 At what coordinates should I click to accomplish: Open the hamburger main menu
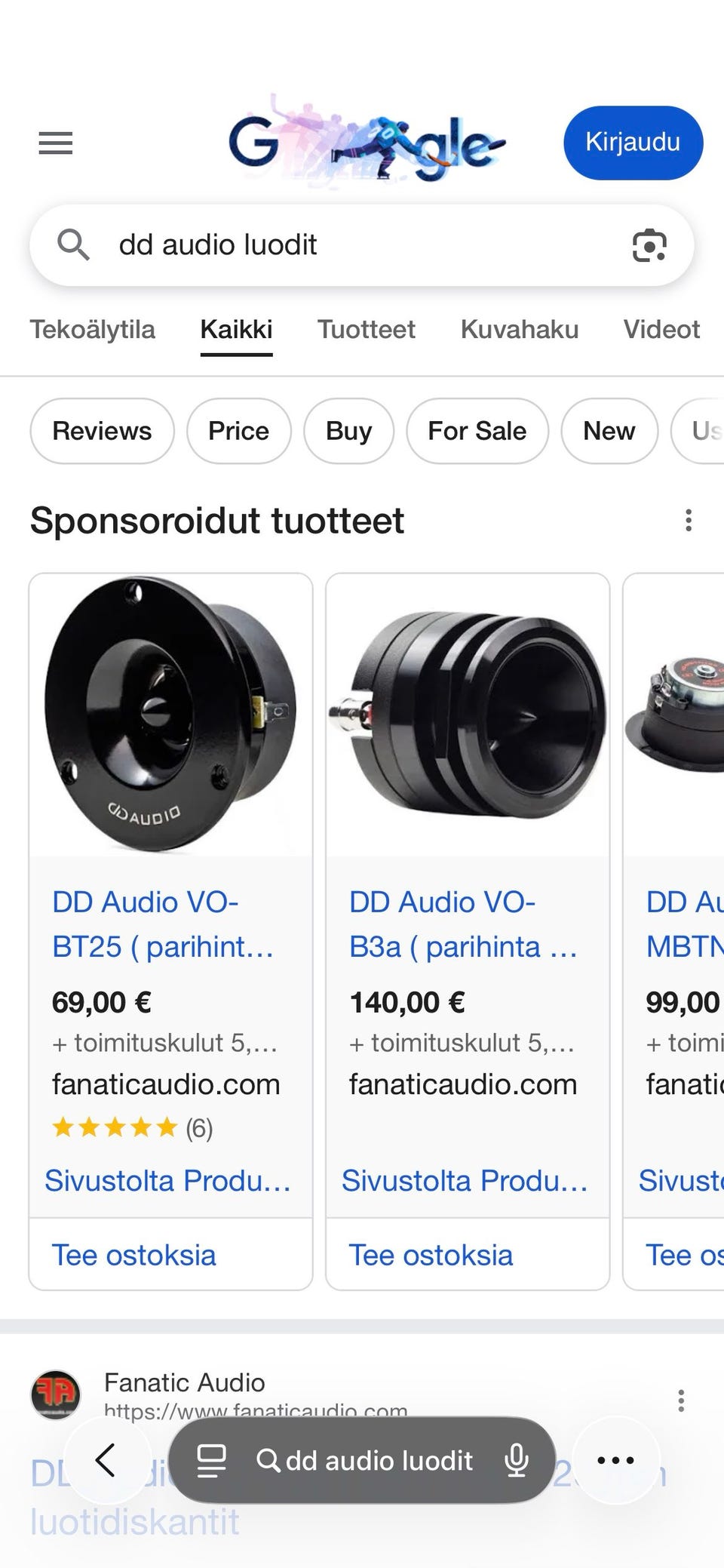click(x=55, y=143)
